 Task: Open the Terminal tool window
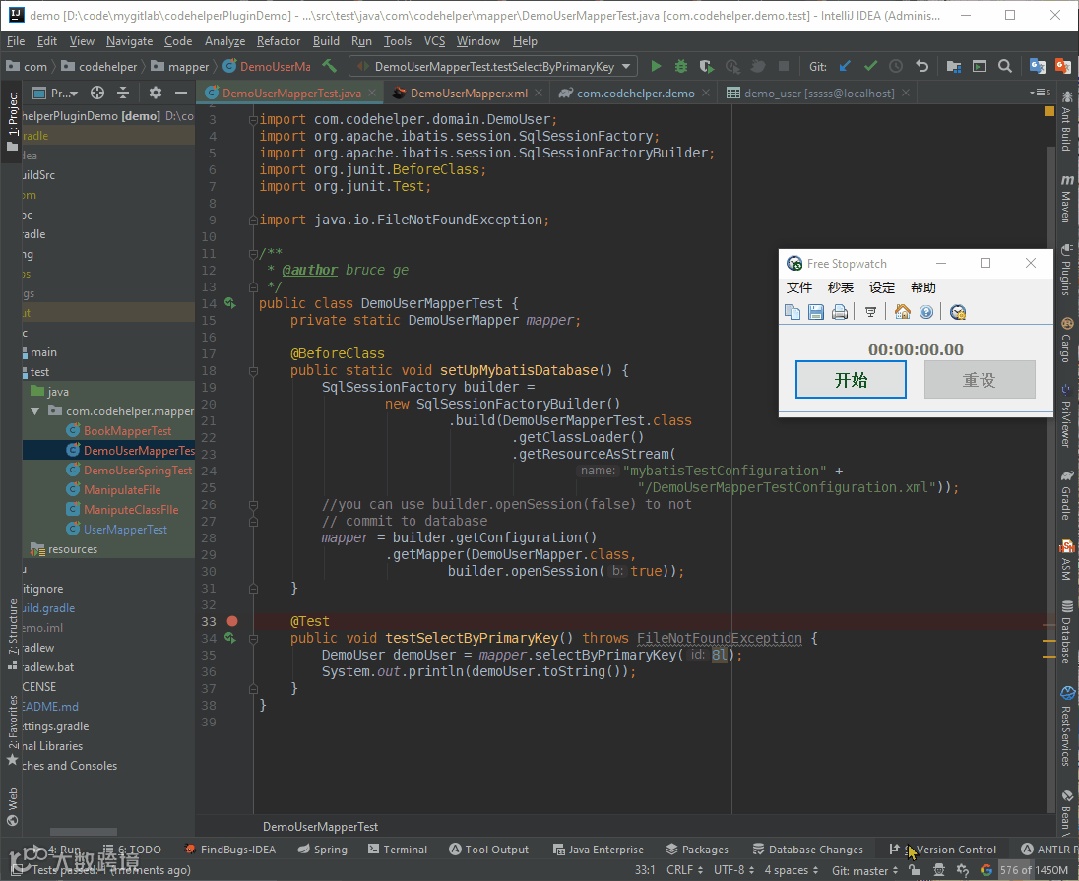[396, 849]
